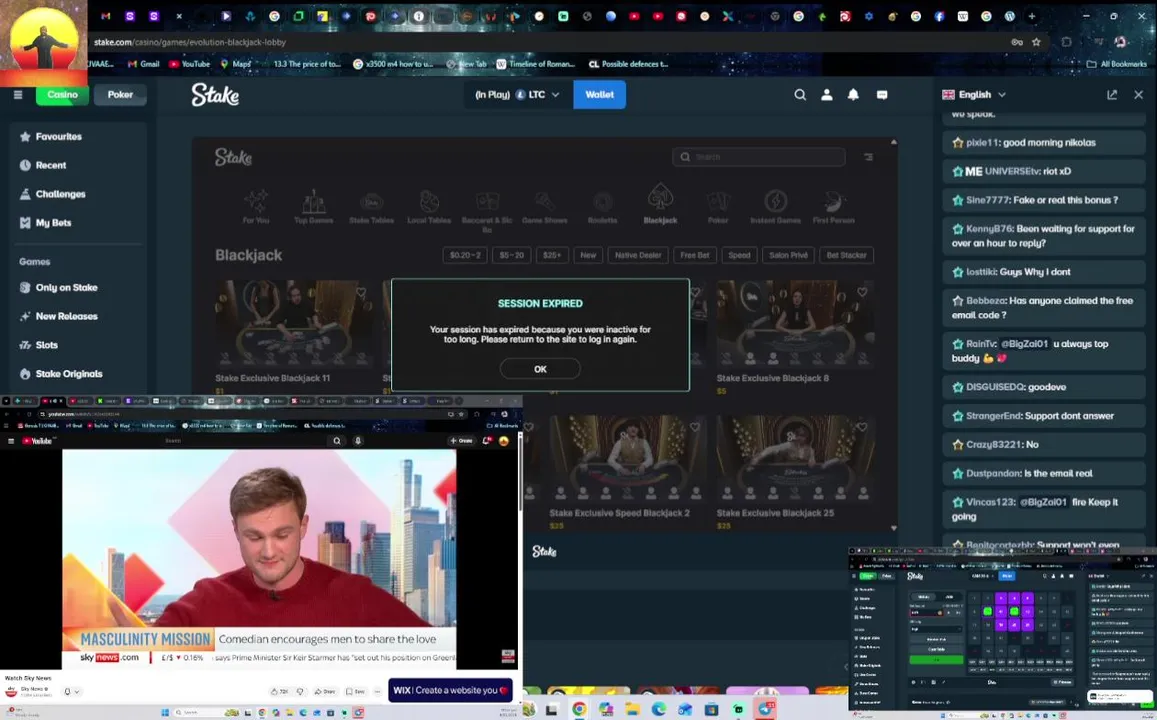The height and width of the screenshot is (720, 1157).
Task: Select the Game Shows category tab
Action: [x=545, y=206]
